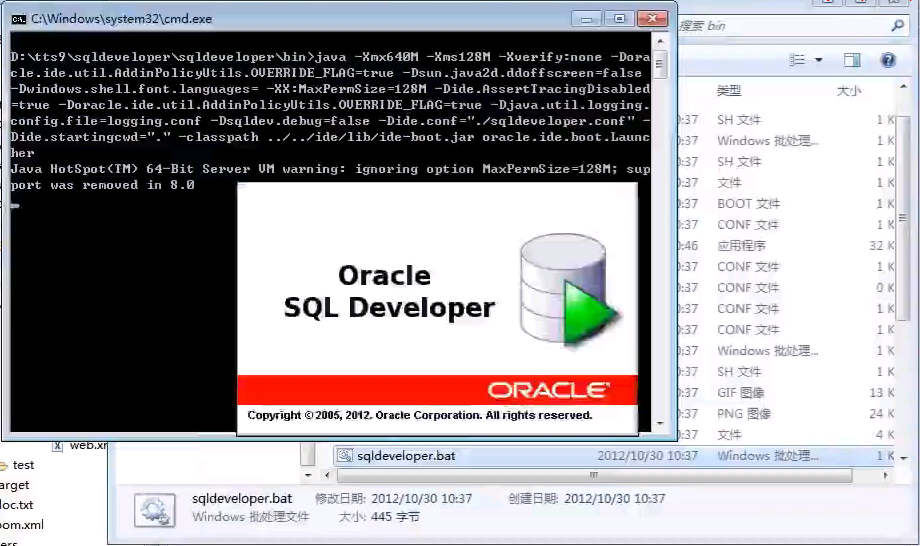Click the GIF 图像 type cell
Screen dimensions: 920x546
point(740,392)
